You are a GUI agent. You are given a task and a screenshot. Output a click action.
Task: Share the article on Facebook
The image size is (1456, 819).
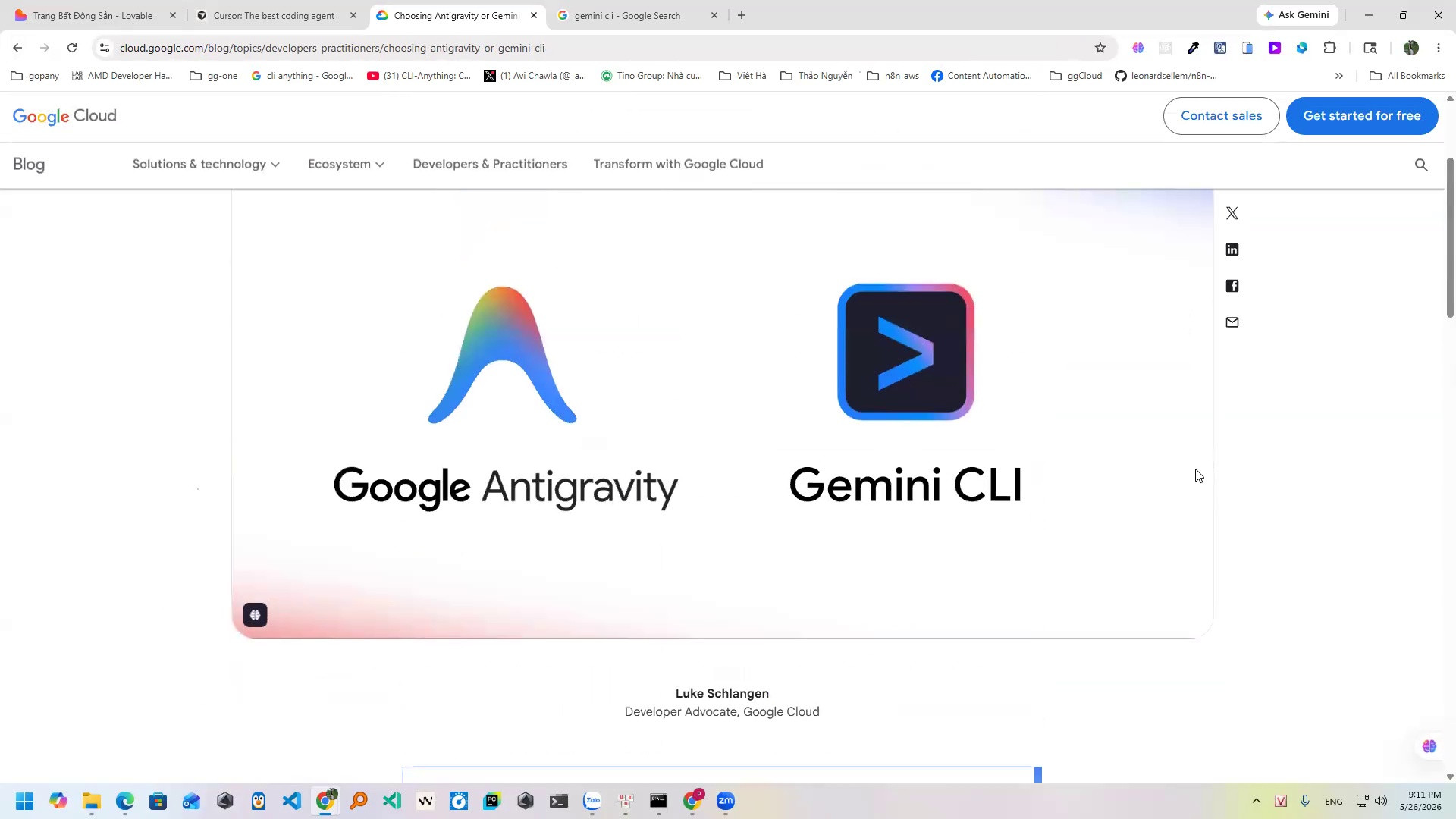click(x=1232, y=286)
